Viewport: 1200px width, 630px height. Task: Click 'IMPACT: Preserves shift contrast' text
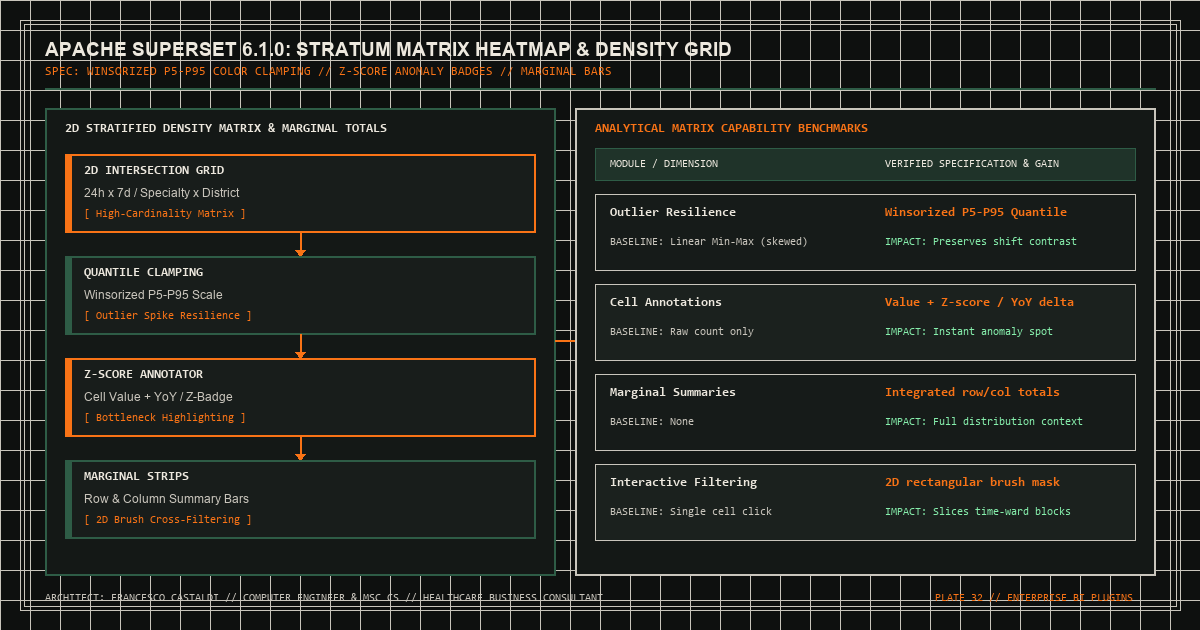981,242
